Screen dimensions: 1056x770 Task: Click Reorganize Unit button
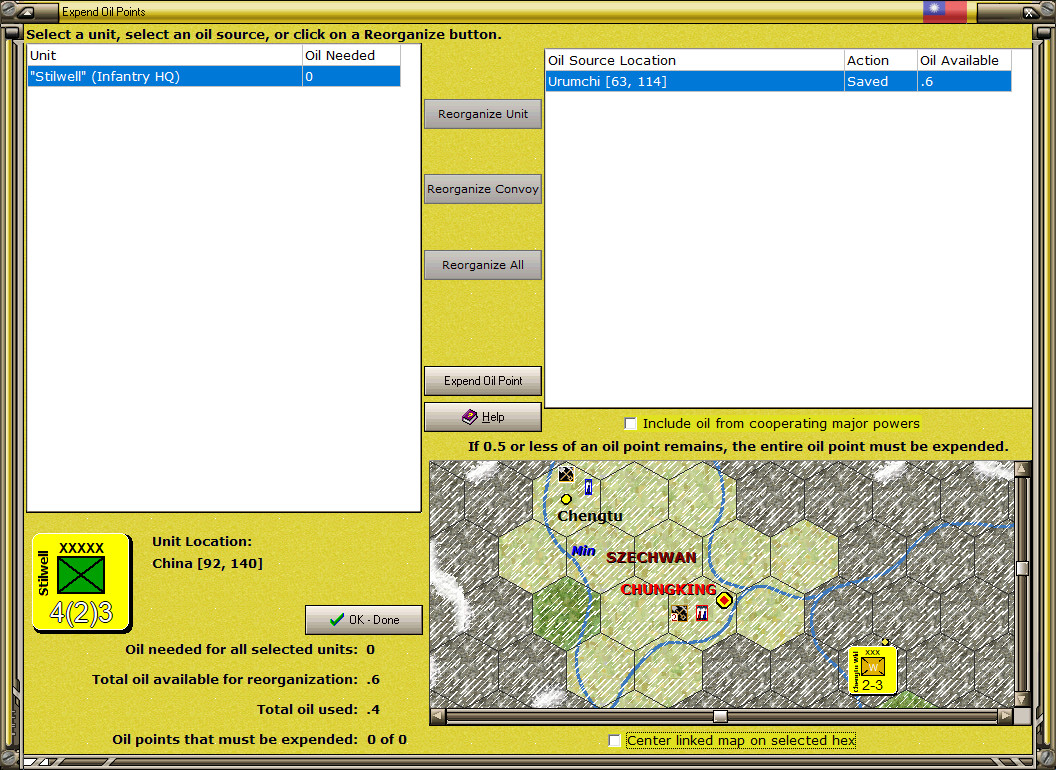[483, 114]
